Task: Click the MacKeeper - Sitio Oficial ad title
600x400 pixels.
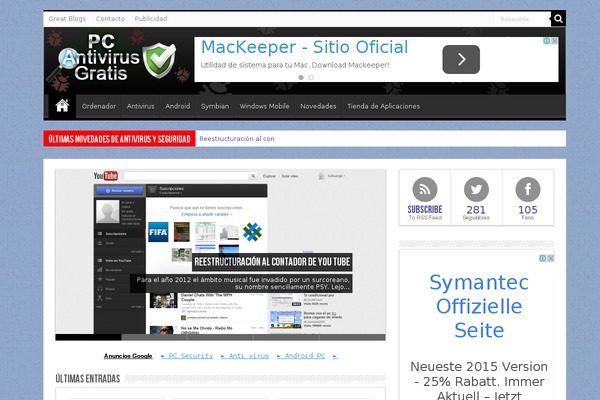Action: 305,47
